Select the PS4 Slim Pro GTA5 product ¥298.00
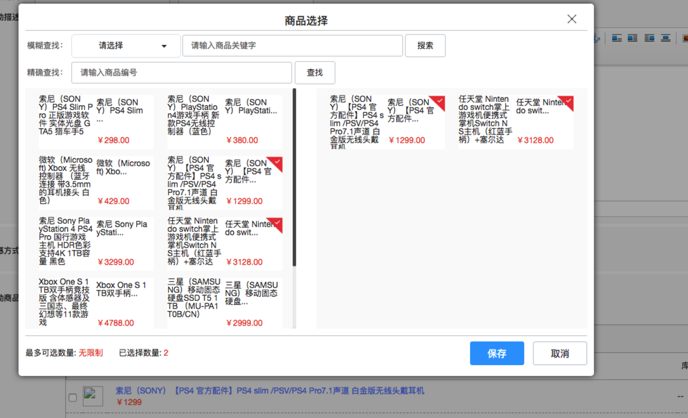The image size is (688, 418). tap(96, 121)
